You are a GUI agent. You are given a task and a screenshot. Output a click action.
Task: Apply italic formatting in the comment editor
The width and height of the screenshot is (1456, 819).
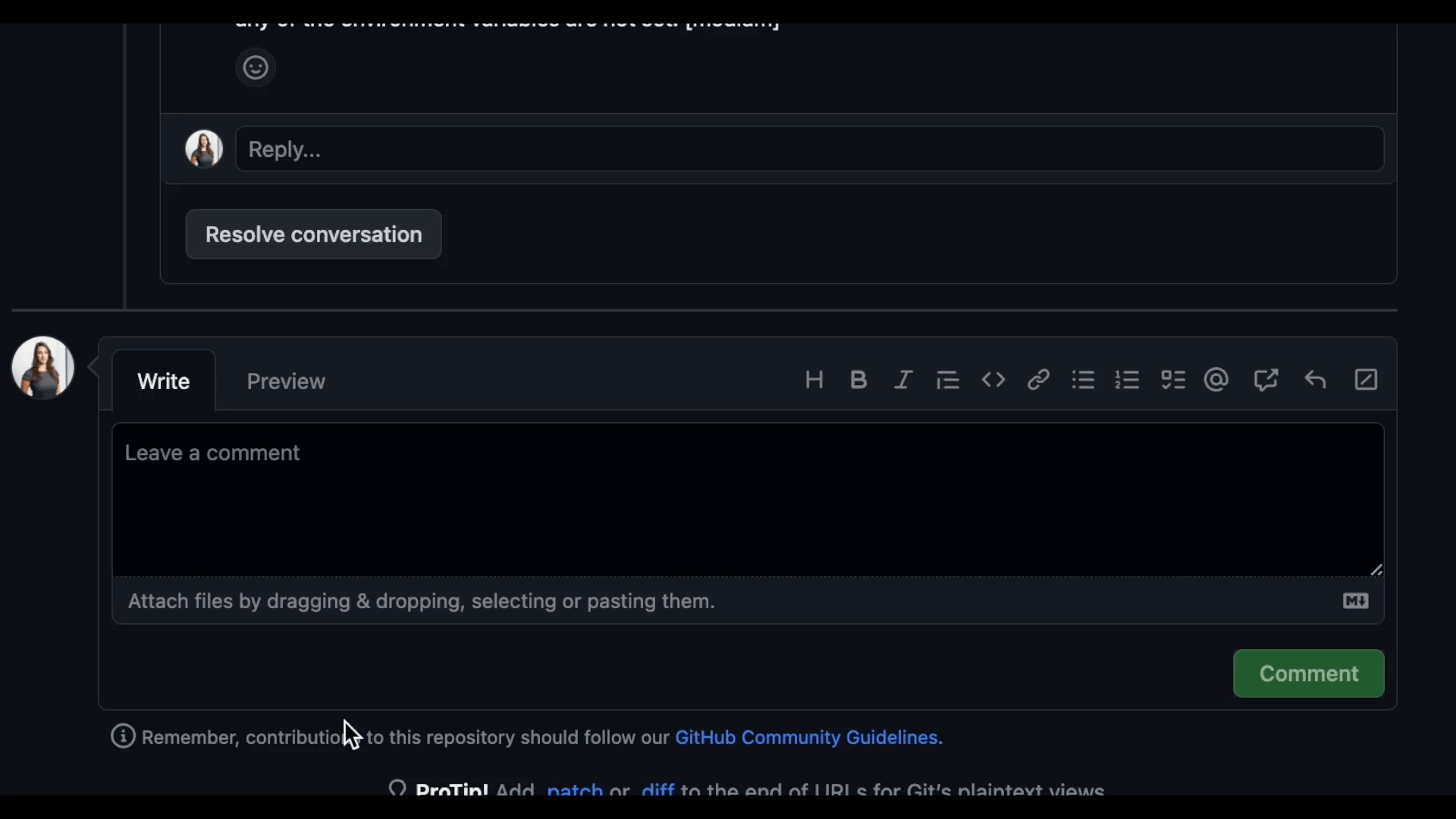pyautogui.click(x=903, y=380)
